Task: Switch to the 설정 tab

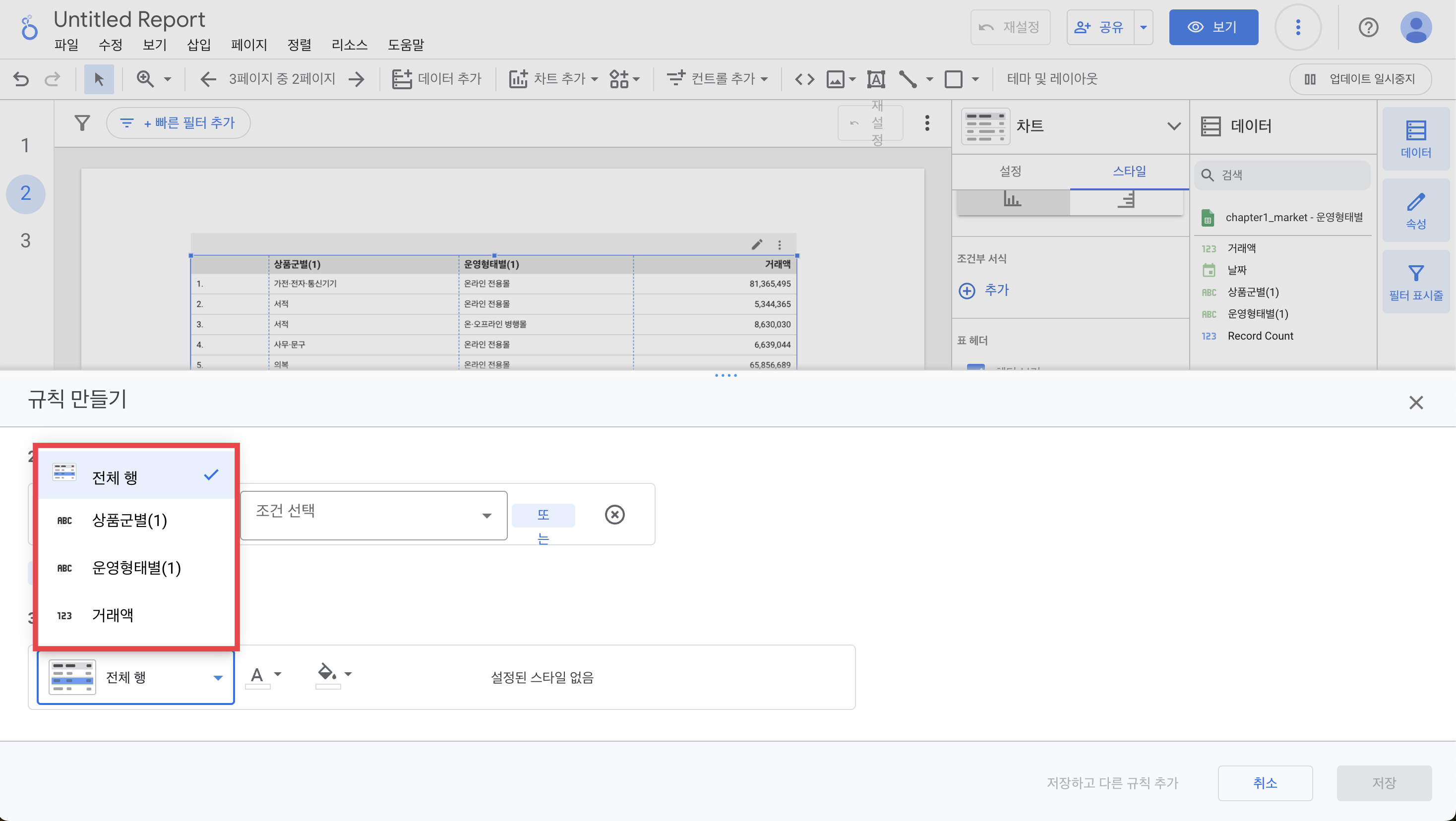Action: 1010,171
